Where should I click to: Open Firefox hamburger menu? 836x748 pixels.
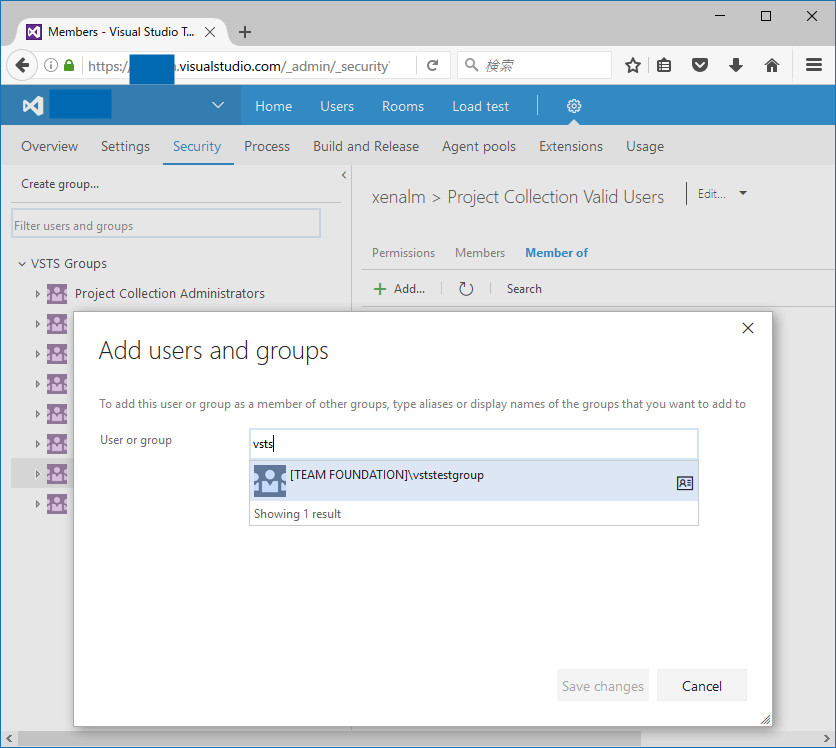(814, 65)
